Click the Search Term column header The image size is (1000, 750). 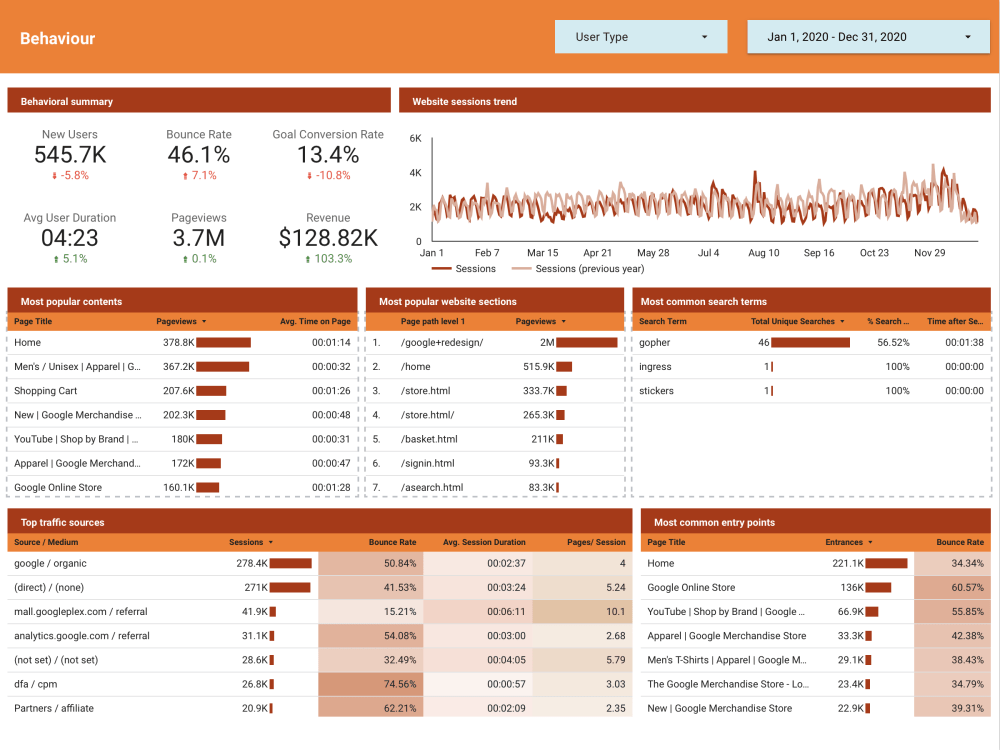tap(663, 321)
